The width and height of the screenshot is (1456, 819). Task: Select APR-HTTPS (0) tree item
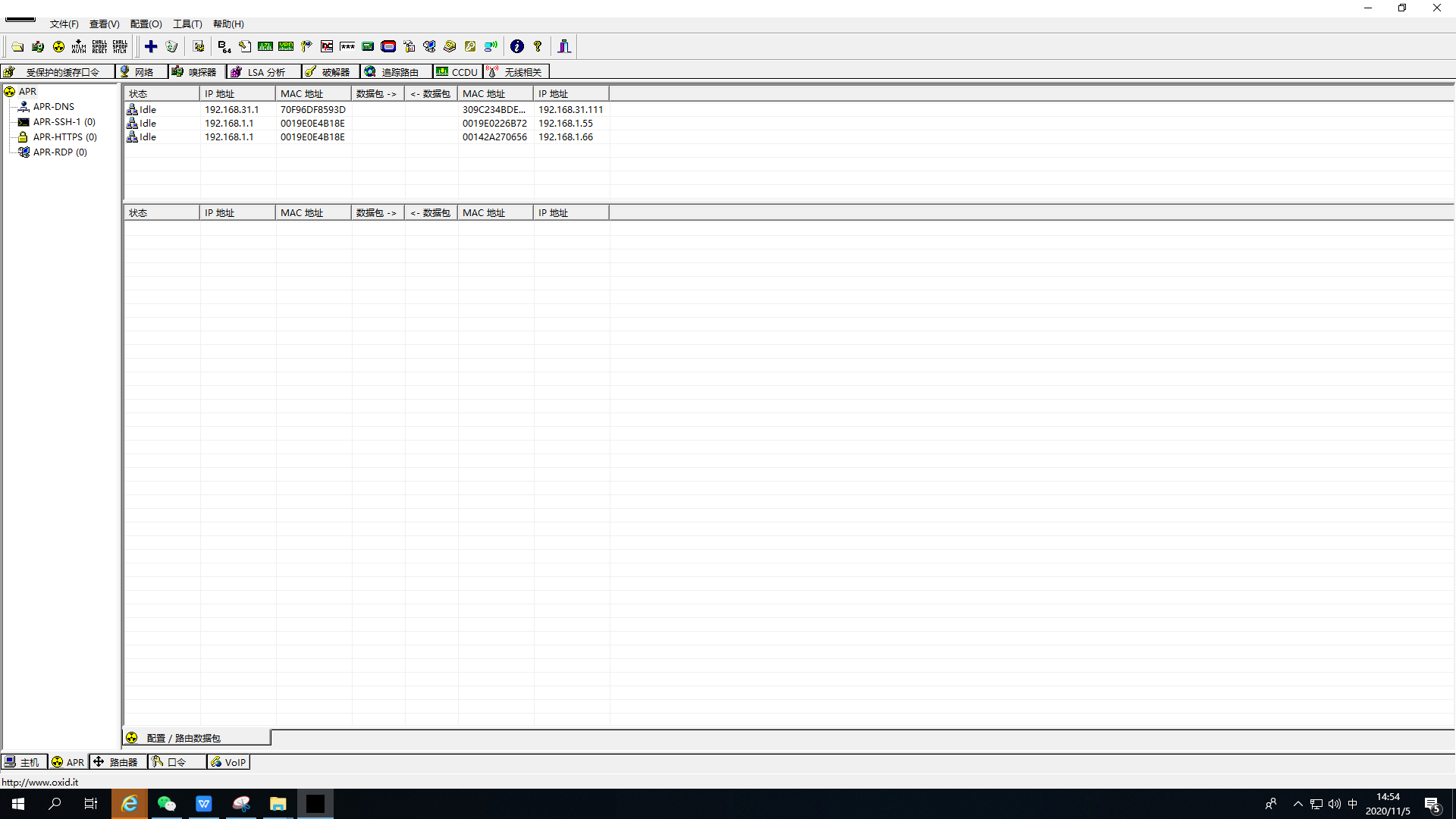(64, 137)
